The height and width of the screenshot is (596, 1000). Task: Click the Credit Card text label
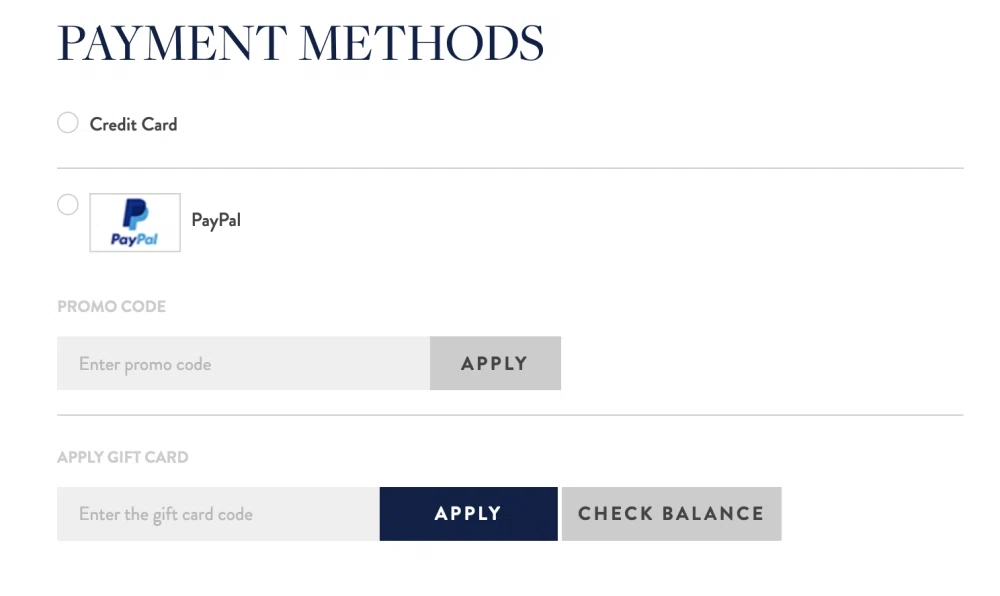[x=133, y=124]
